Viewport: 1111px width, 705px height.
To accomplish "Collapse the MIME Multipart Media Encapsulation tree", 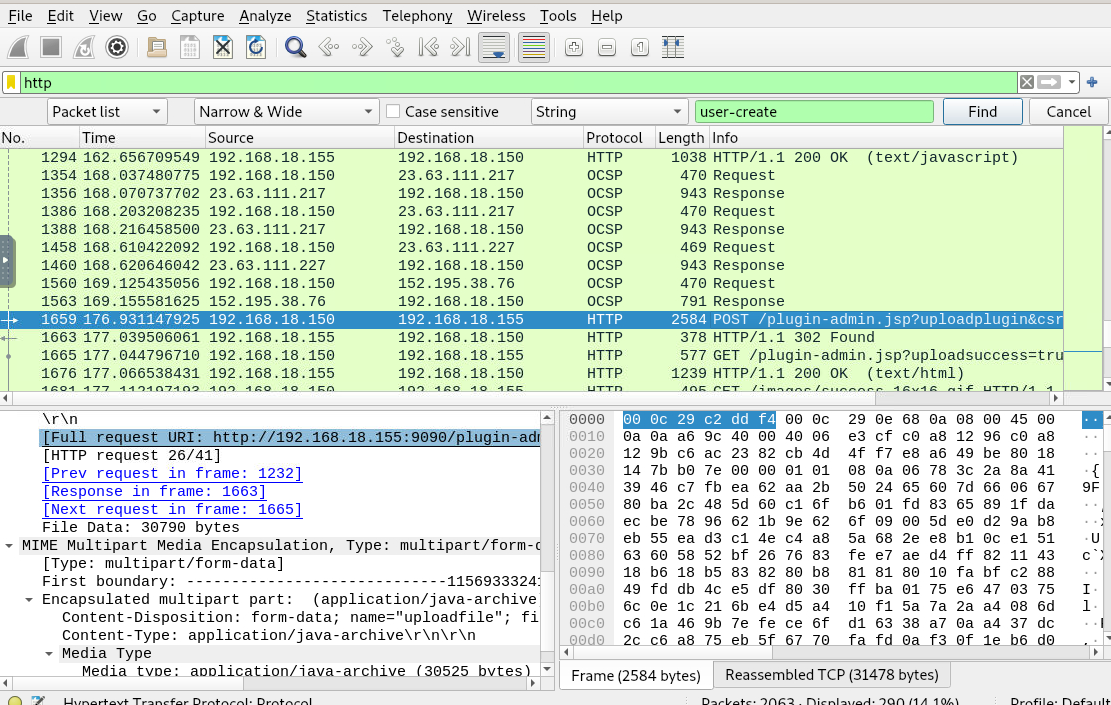I will (x=10, y=546).
